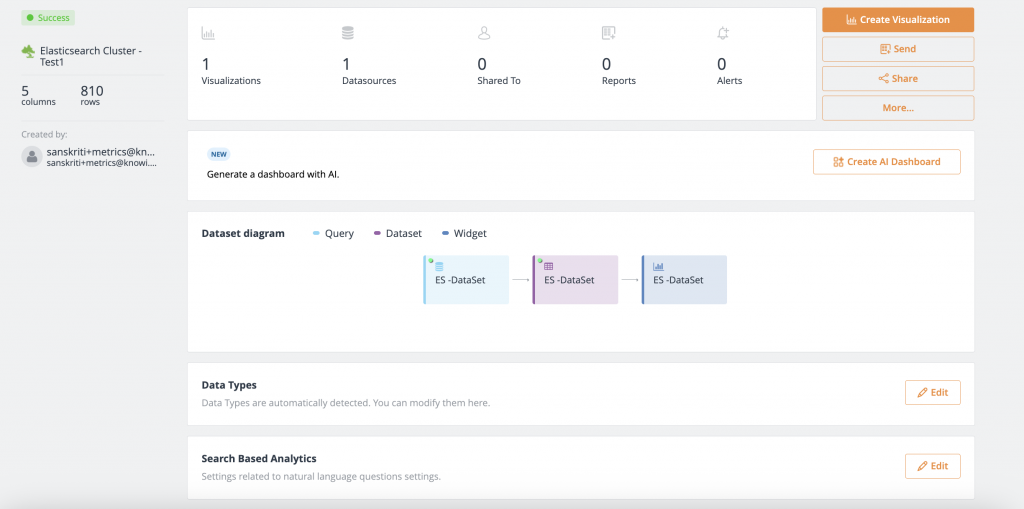This screenshot has height=509, width=1024.
Task: Click the Create Visualization button
Action: pos(898,20)
